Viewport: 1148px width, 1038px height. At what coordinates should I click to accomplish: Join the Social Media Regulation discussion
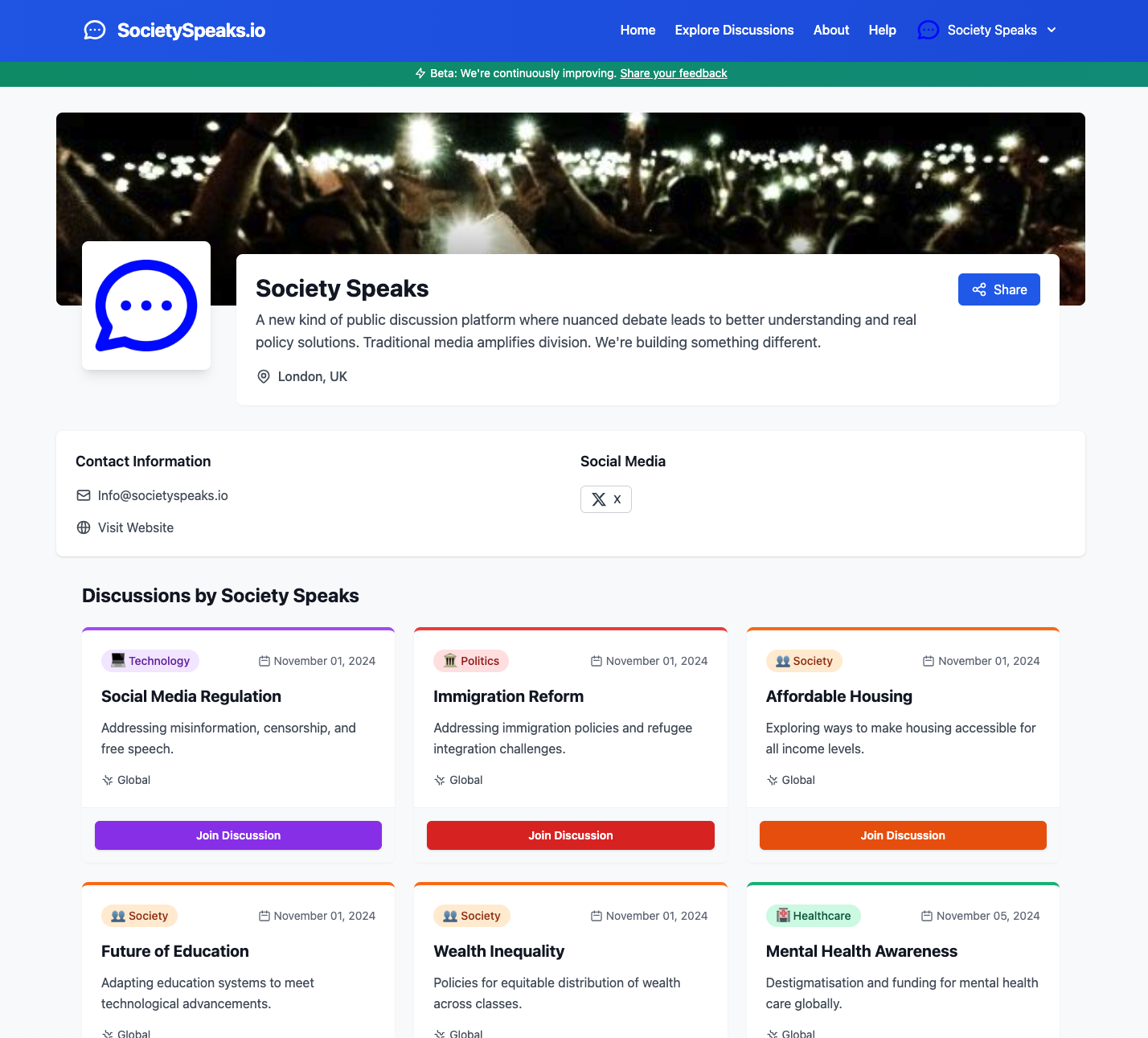(x=238, y=835)
